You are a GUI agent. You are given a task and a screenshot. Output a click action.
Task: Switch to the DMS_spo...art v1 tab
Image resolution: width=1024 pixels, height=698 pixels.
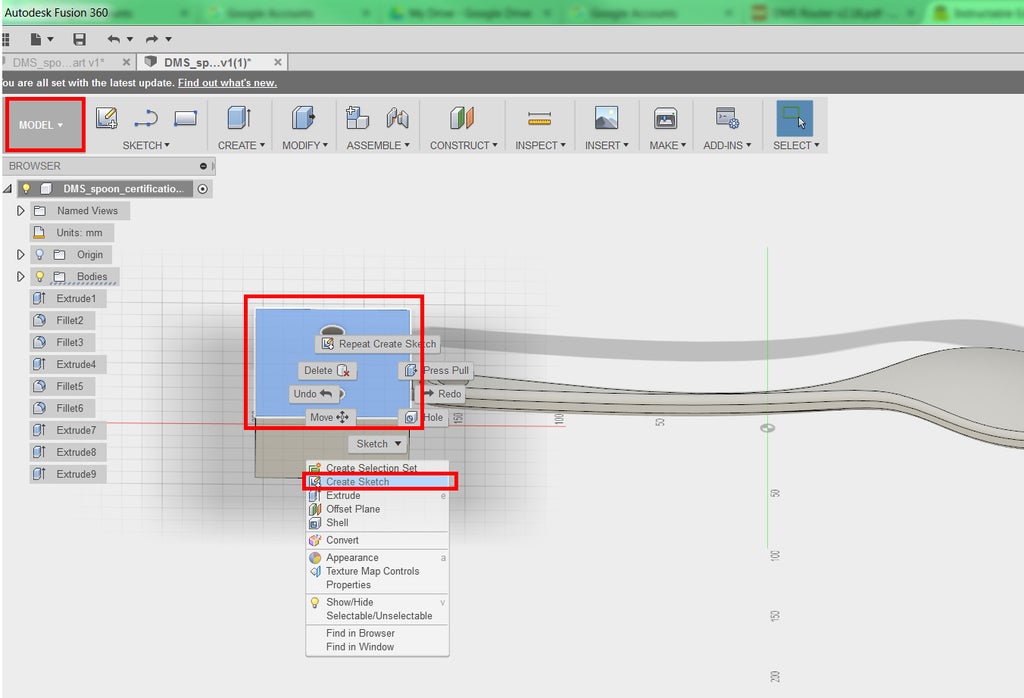58,62
